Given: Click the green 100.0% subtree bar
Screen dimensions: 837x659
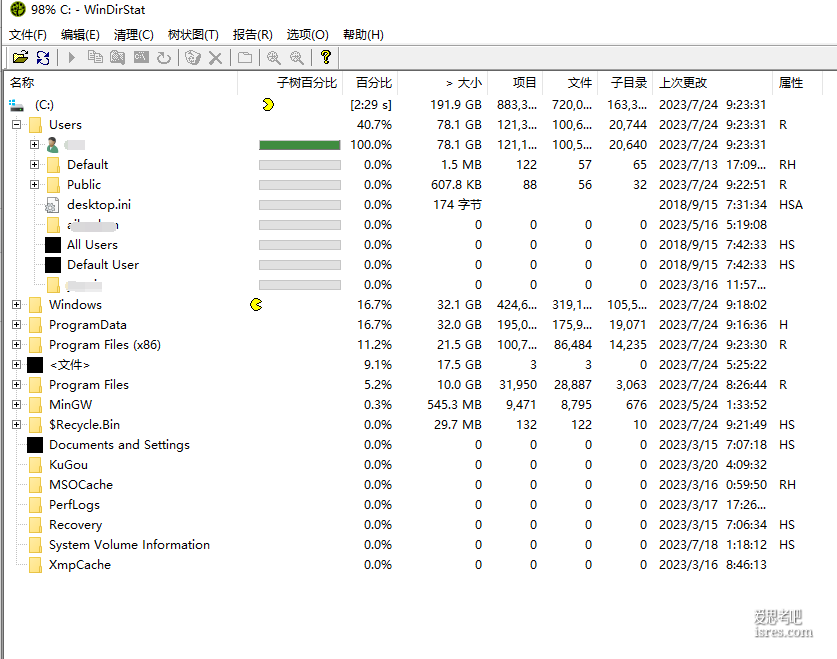Looking at the screenshot, I should 299,145.
